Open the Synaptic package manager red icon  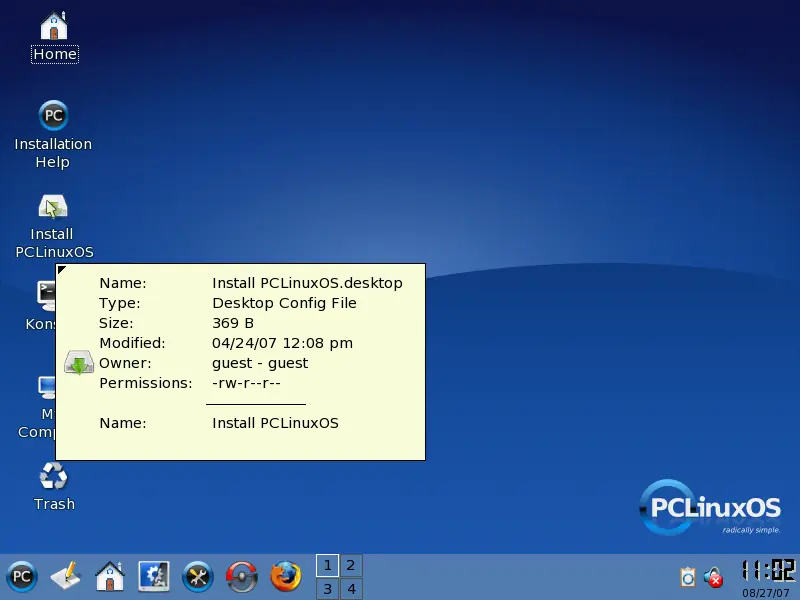pyautogui.click(x=242, y=577)
